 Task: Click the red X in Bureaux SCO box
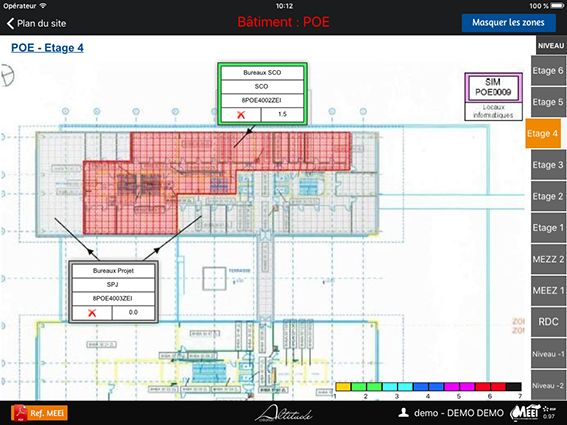(x=241, y=115)
